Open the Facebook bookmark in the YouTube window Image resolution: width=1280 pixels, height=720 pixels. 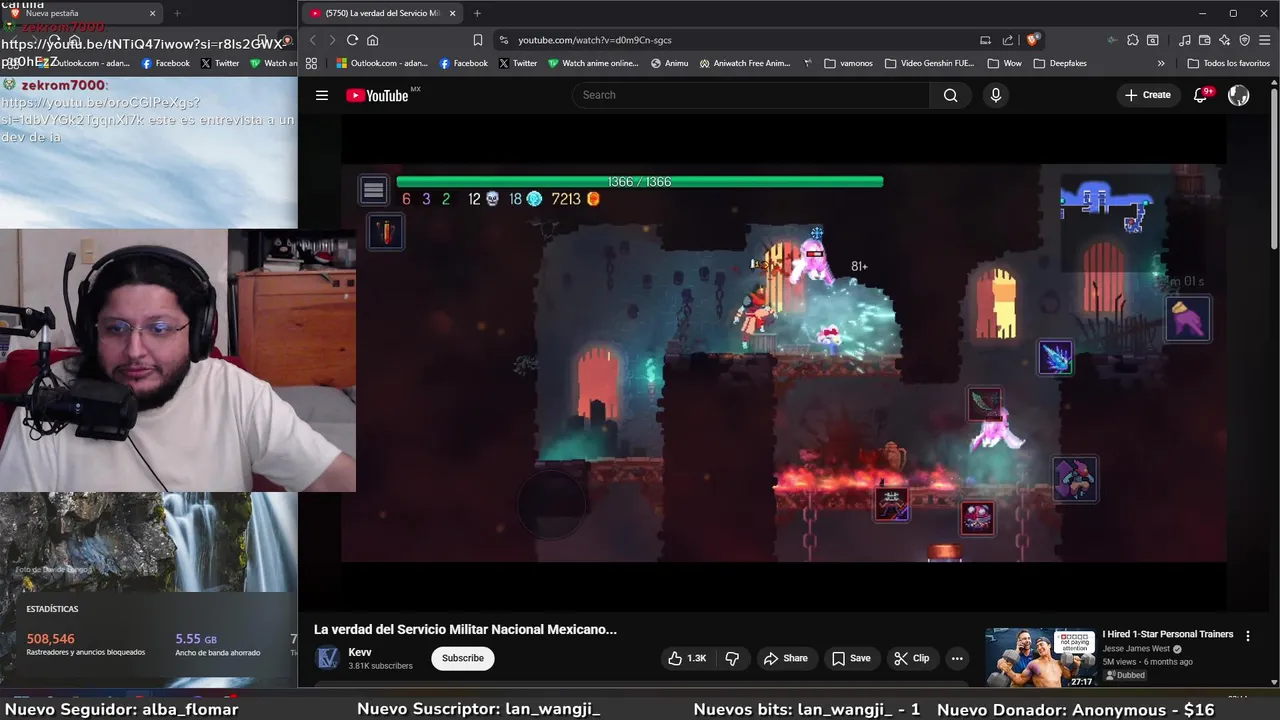464,63
